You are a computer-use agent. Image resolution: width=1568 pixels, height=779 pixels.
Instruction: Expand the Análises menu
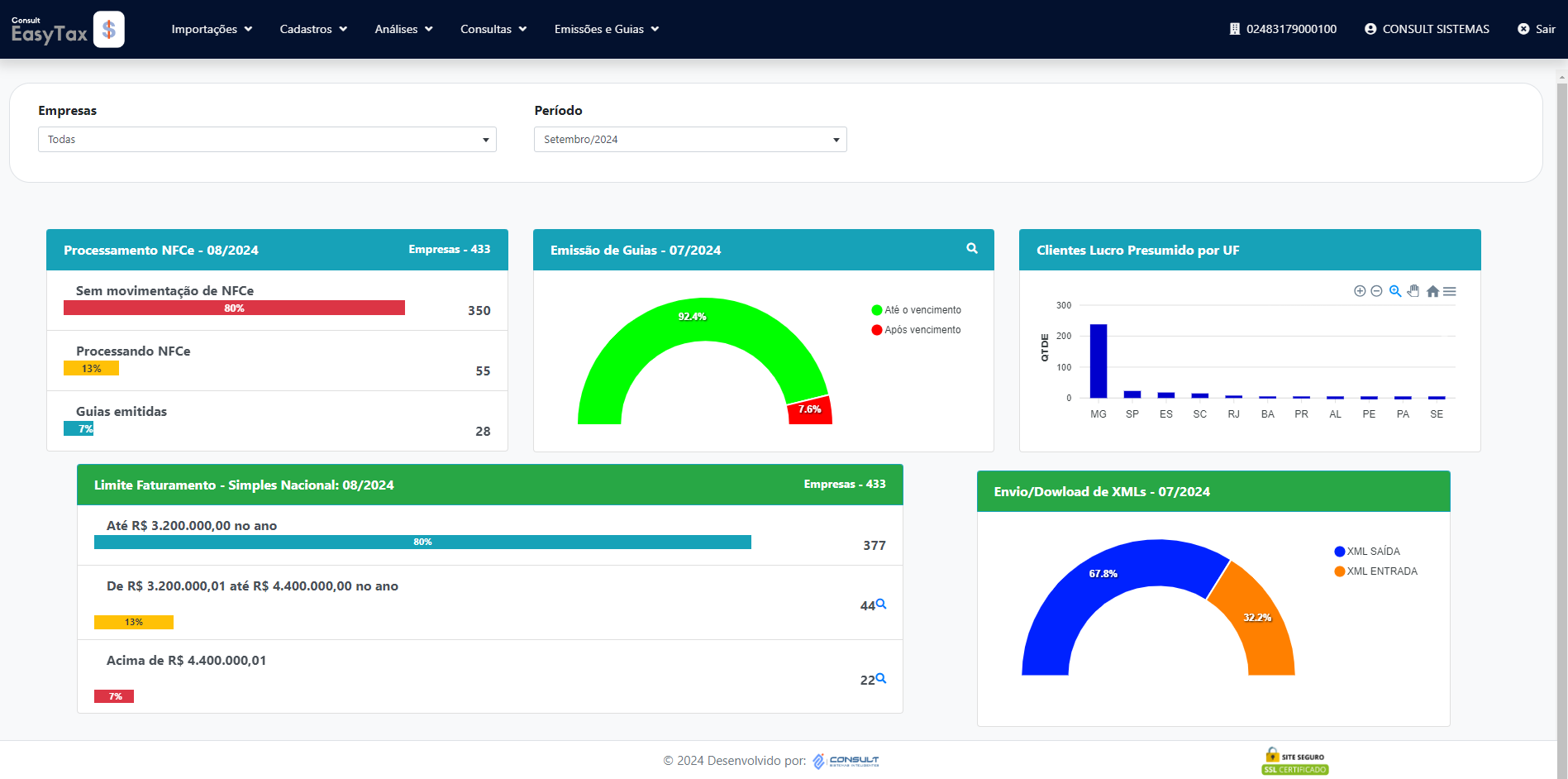click(403, 29)
